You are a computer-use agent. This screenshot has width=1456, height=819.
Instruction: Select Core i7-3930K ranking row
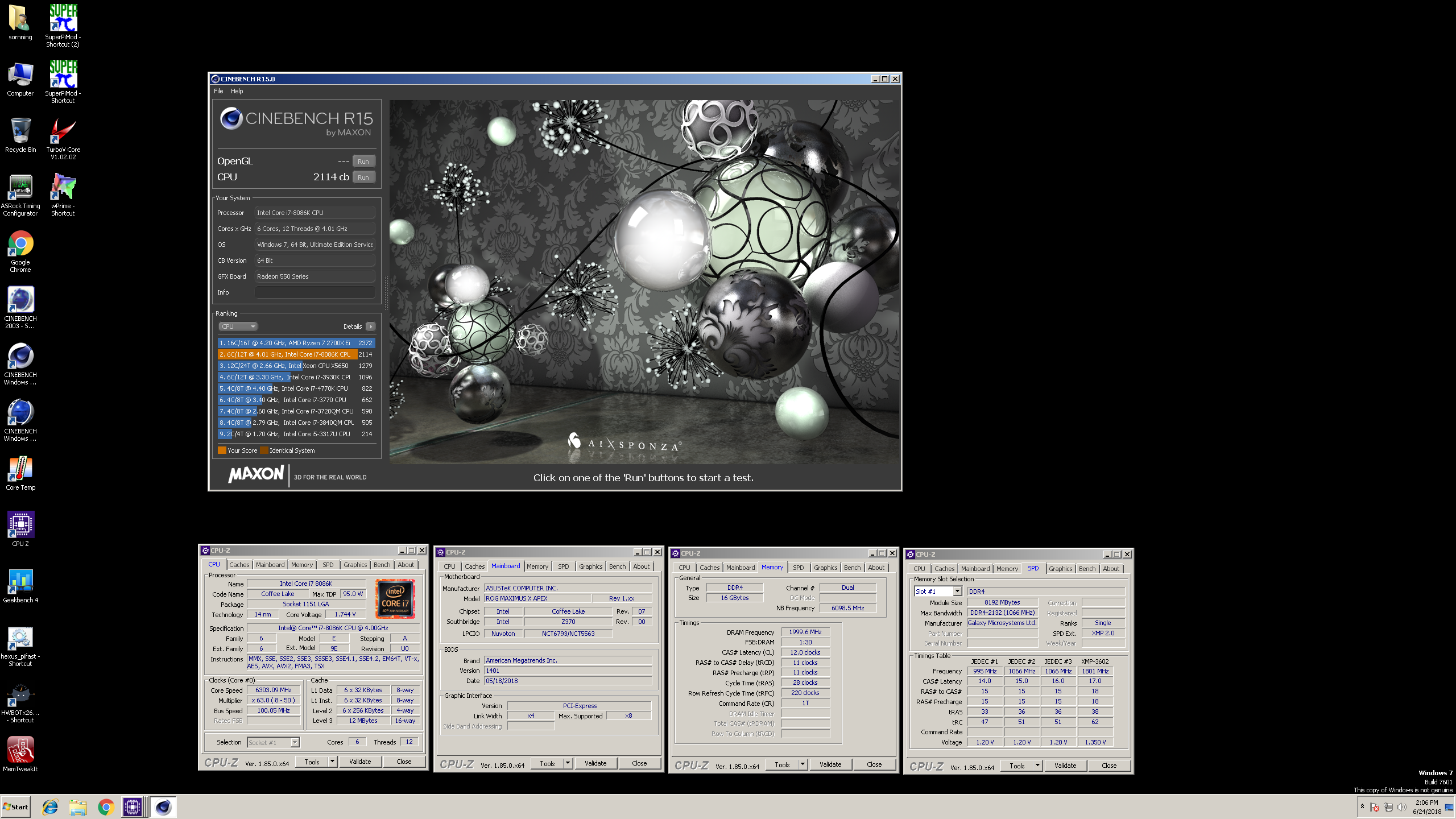[x=296, y=377]
